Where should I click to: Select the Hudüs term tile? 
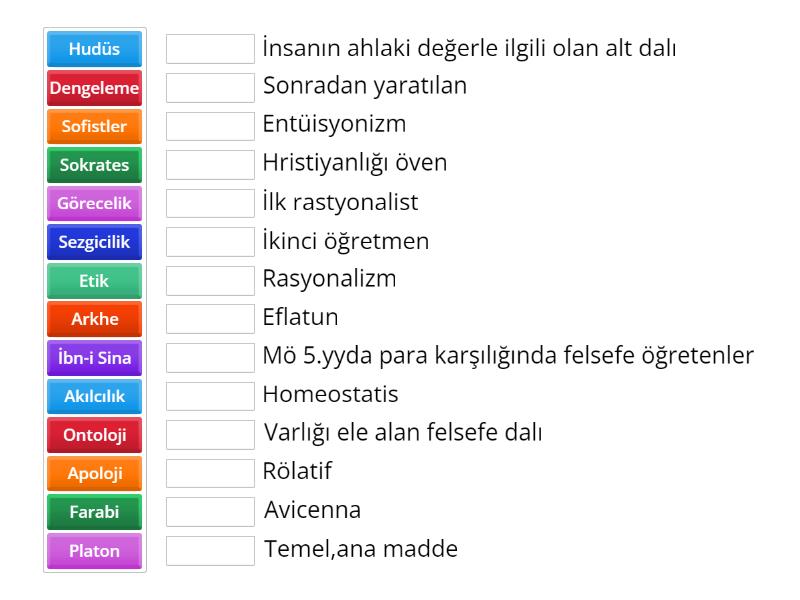pos(94,47)
